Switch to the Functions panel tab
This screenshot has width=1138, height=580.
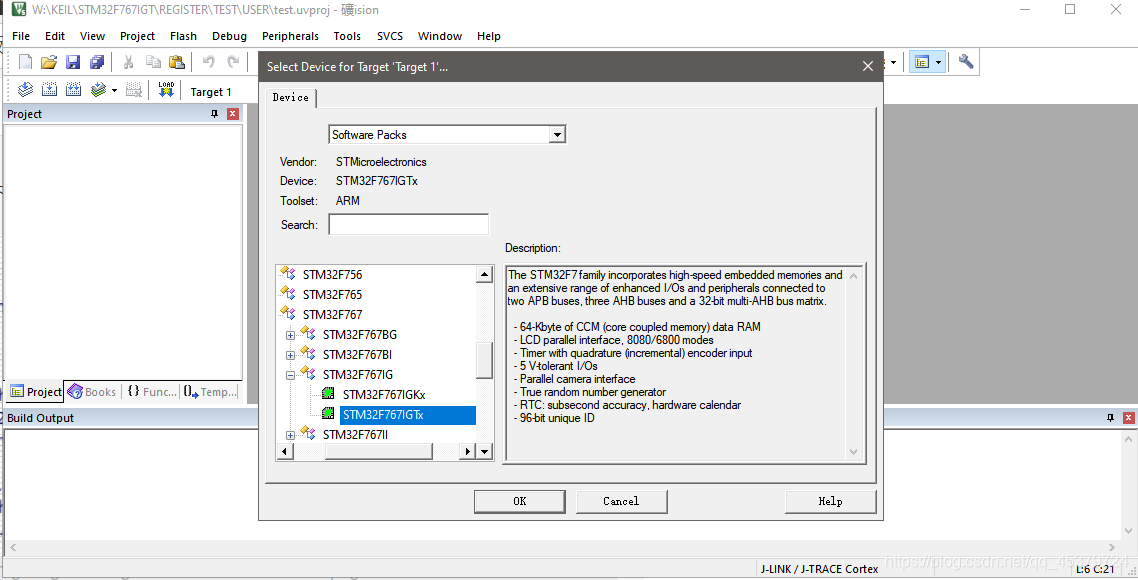[x=152, y=392]
